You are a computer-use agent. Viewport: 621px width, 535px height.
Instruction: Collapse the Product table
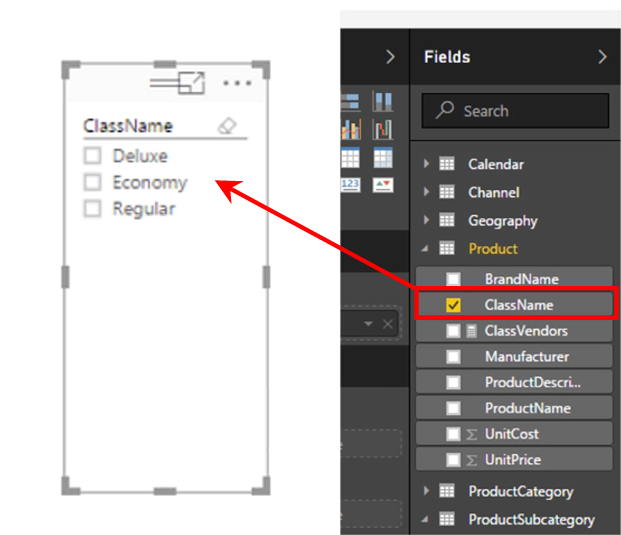point(425,249)
